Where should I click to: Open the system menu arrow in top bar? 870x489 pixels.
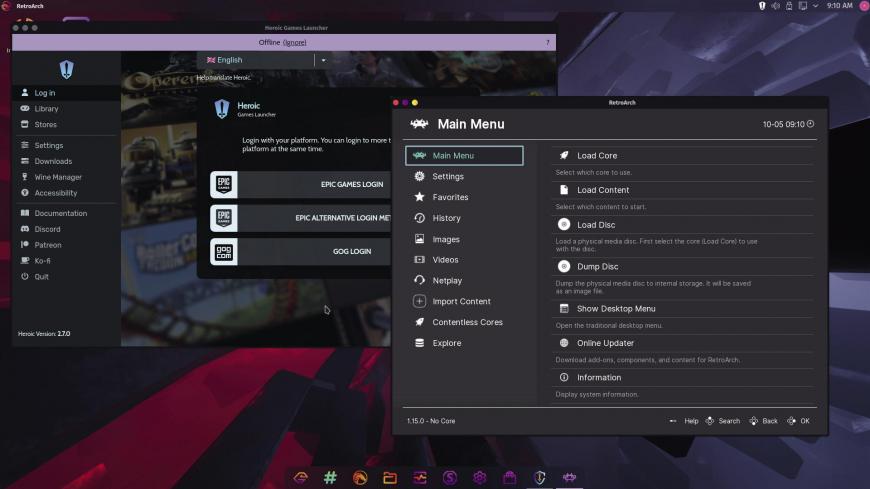pyautogui.click(x=816, y=6)
